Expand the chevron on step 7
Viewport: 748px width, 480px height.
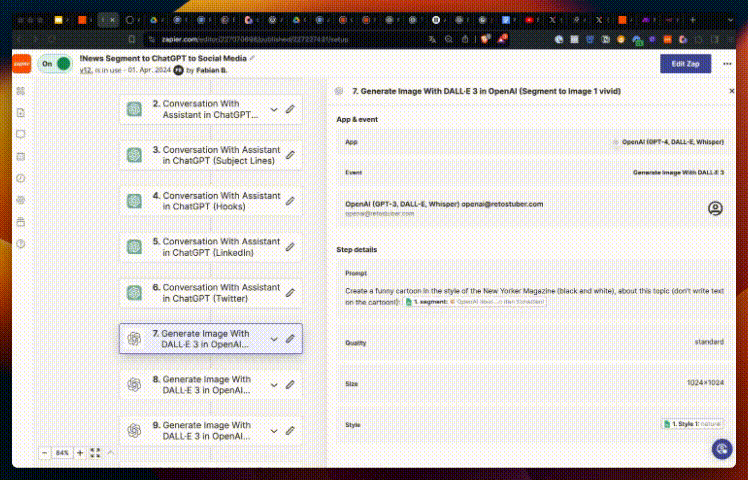tap(274, 339)
